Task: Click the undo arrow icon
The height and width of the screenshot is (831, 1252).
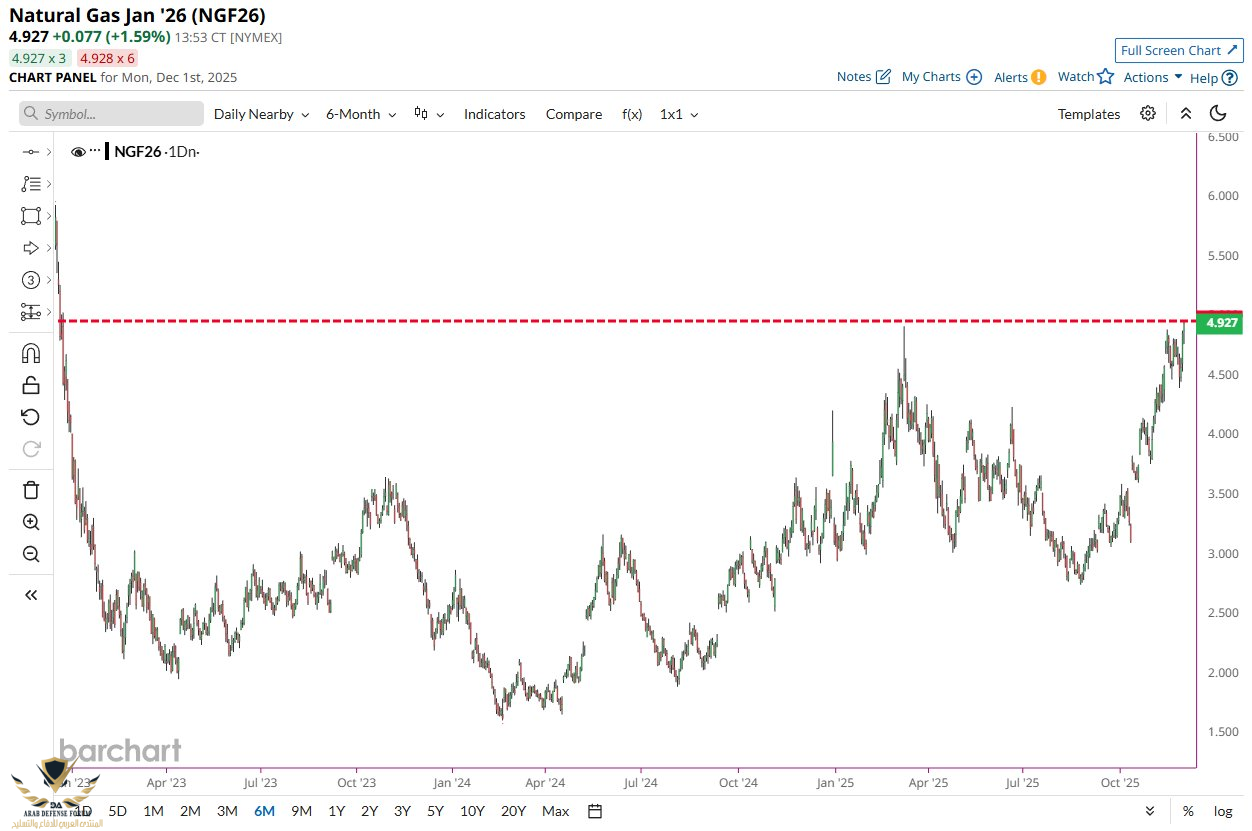Action: point(31,417)
